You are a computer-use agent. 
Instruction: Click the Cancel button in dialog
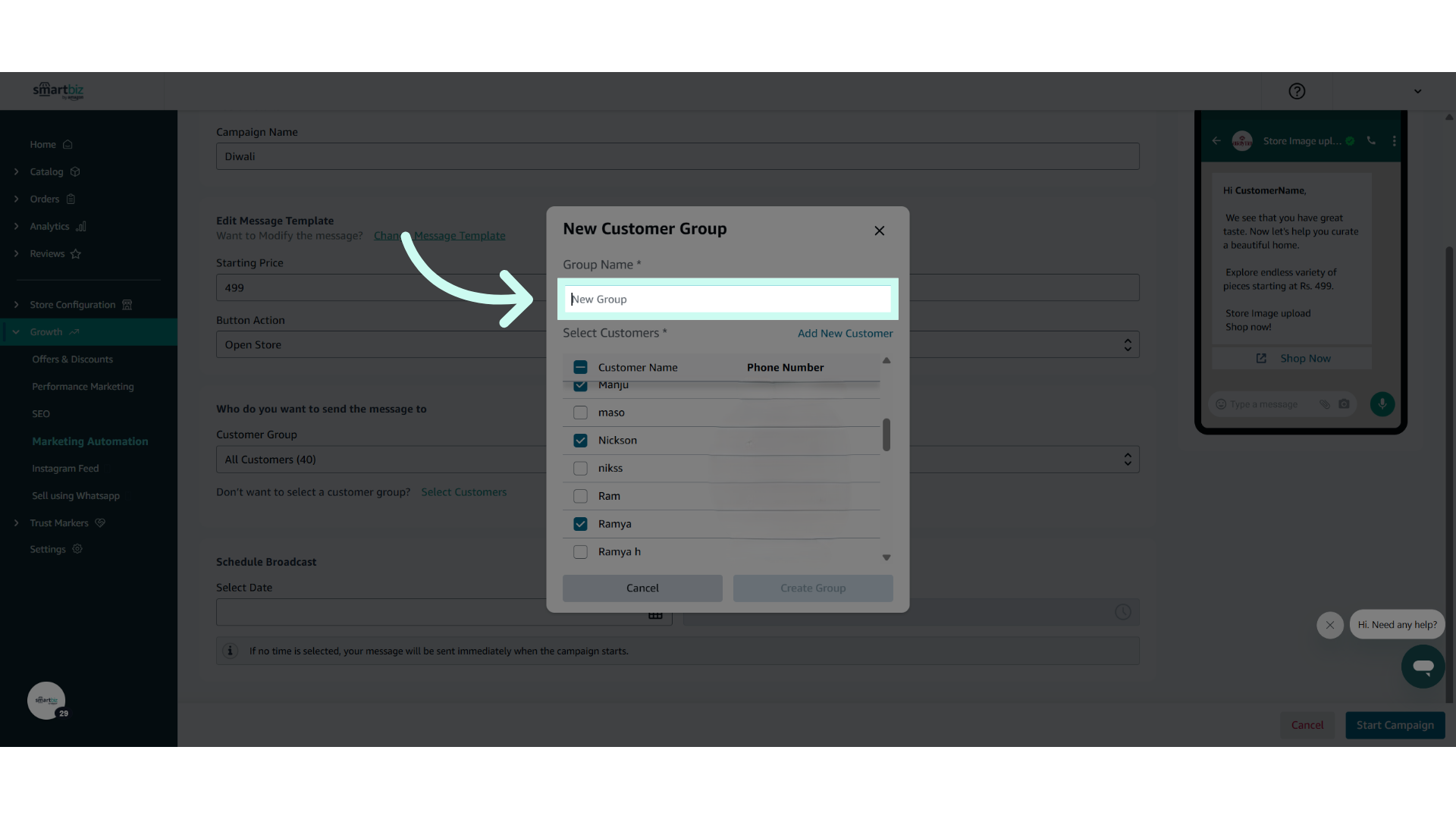coord(642,588)
